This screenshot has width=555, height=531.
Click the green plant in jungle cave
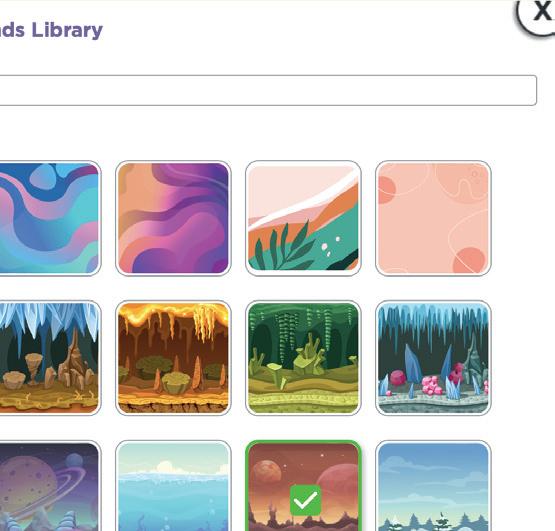click(x=309, y=358)
